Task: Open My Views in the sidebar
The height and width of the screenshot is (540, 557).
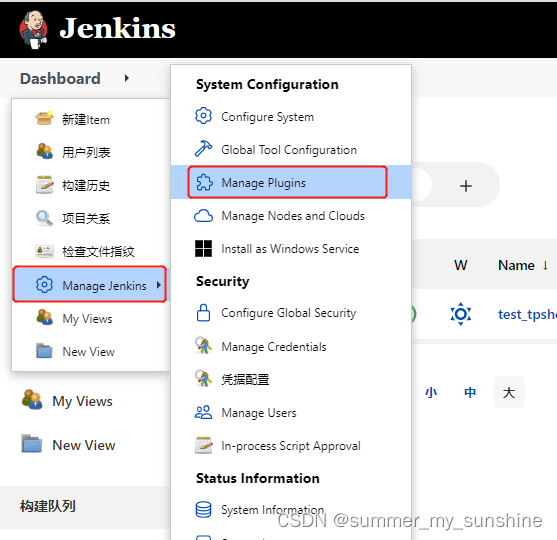Action: (x=82, y=401)
